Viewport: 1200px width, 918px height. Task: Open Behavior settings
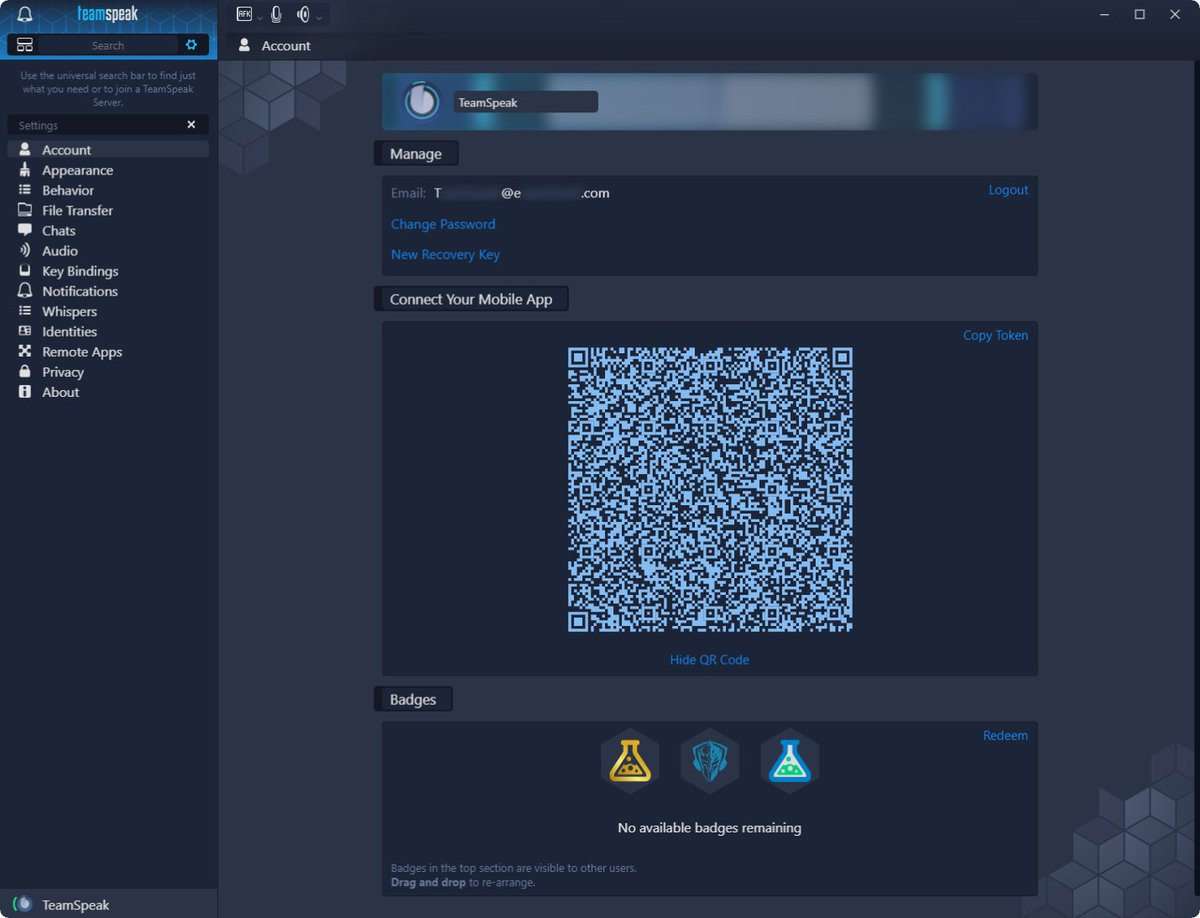tap(108, 190)
